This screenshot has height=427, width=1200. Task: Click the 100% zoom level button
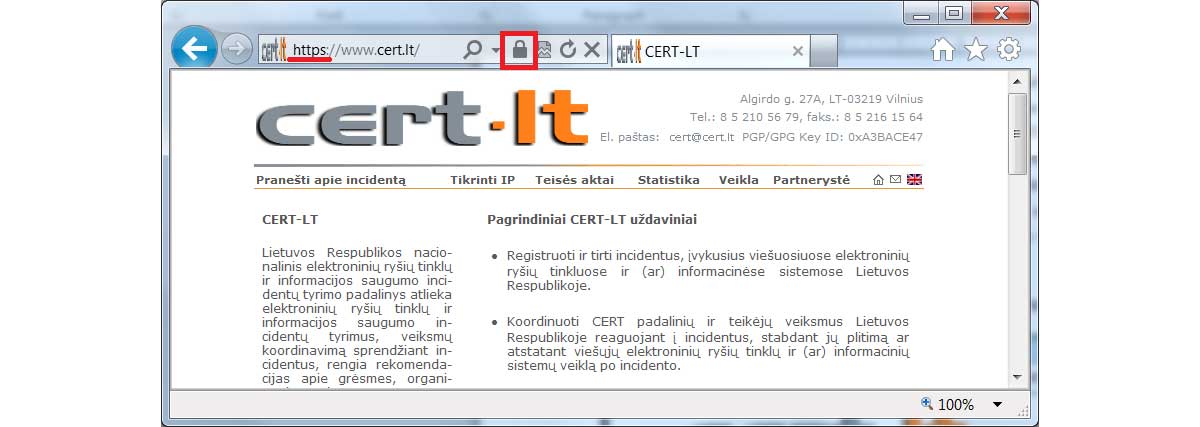pyautogui.click(x=948, y=404)
